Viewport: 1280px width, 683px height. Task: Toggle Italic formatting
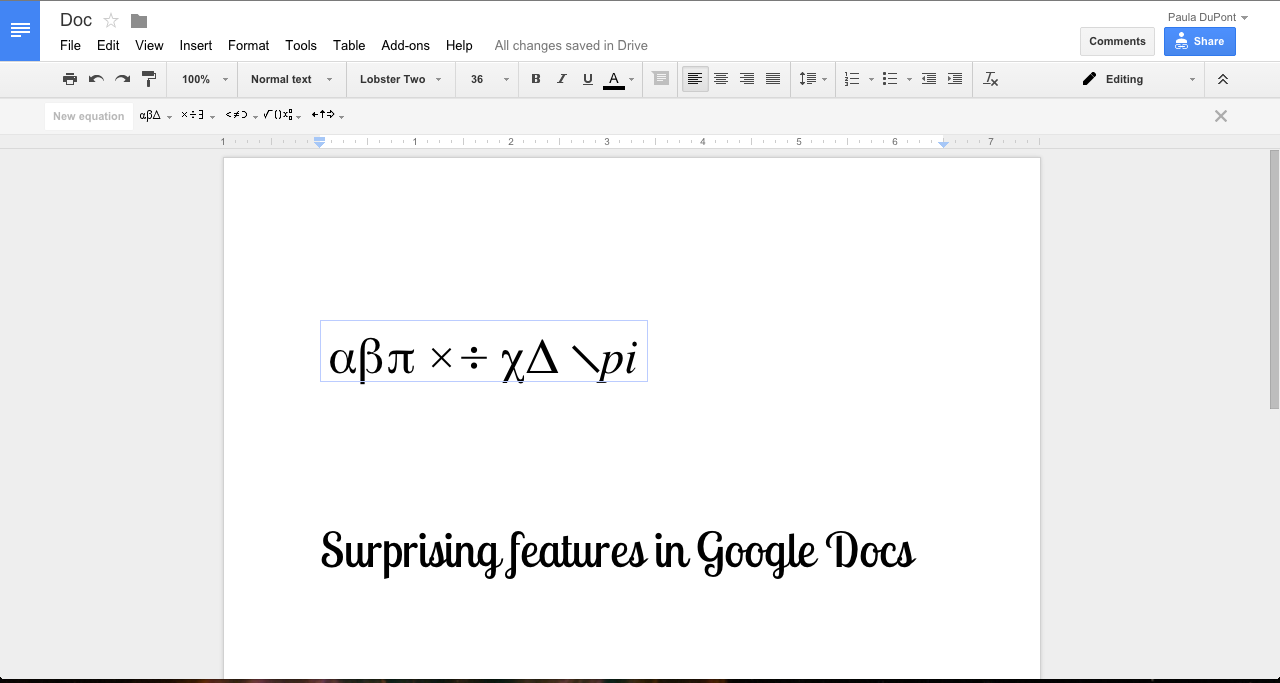[561, 79]
